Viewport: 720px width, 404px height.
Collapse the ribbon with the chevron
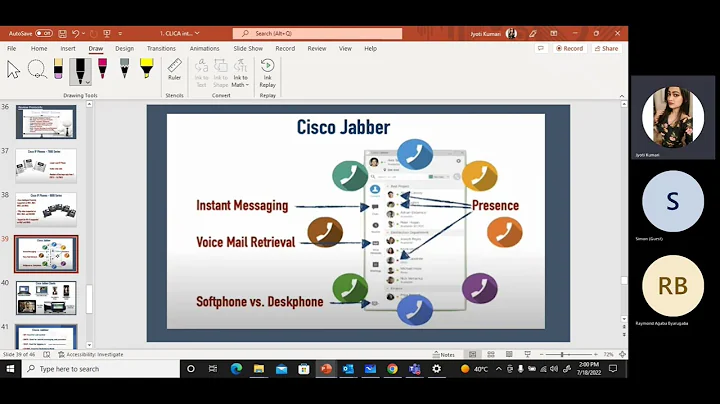(x=622, y=96)
